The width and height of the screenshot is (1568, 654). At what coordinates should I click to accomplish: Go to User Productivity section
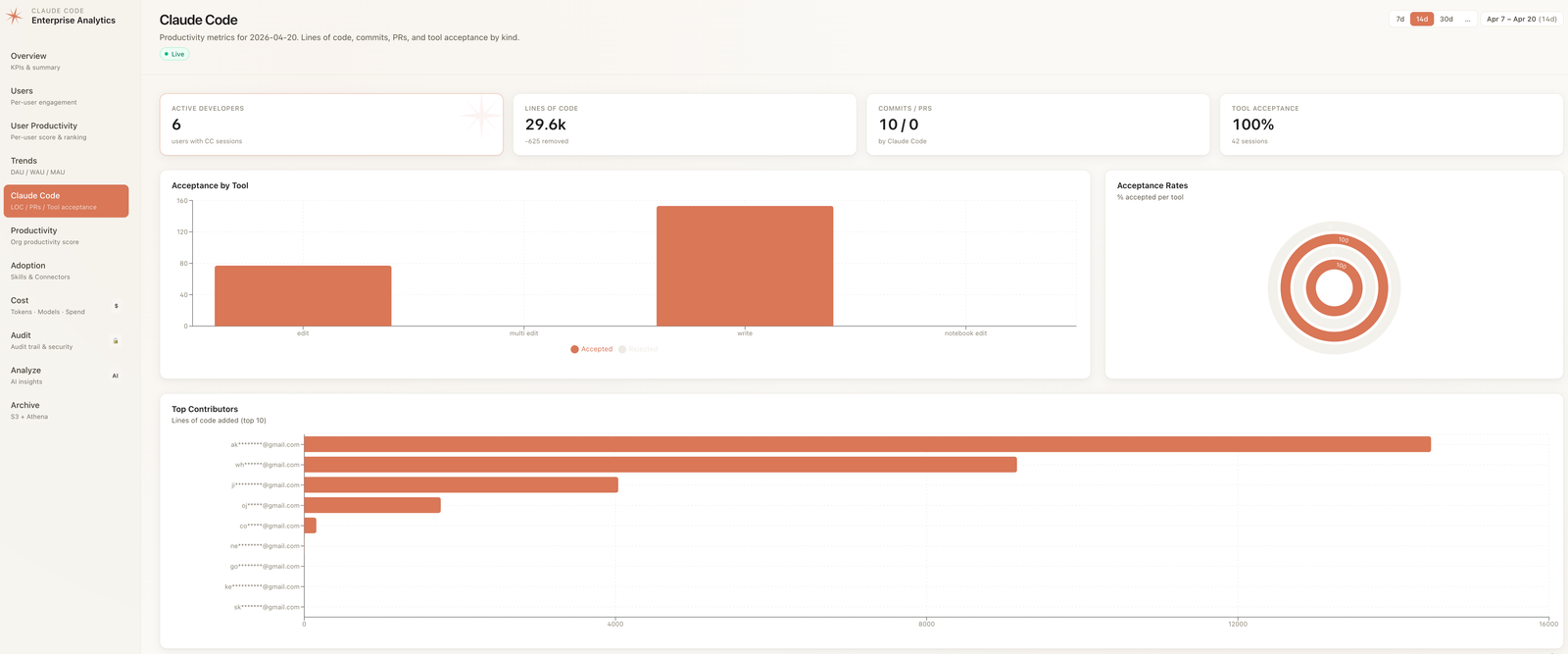coord(66,131)
